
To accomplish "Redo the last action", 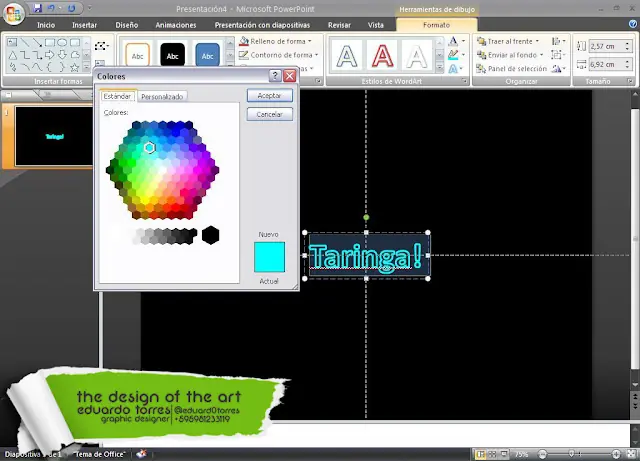I will point(71,8).
